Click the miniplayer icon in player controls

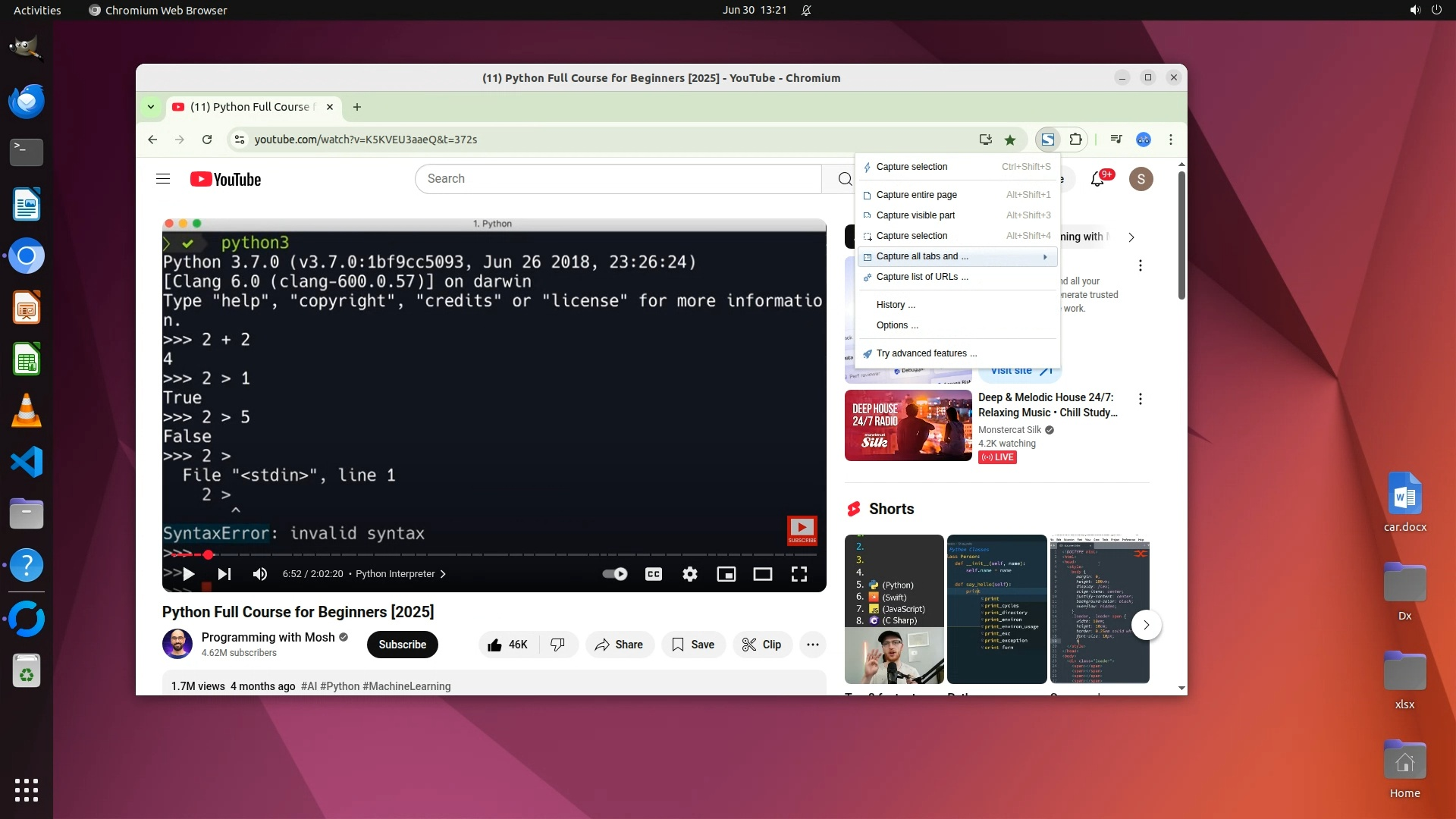point(726,574)
